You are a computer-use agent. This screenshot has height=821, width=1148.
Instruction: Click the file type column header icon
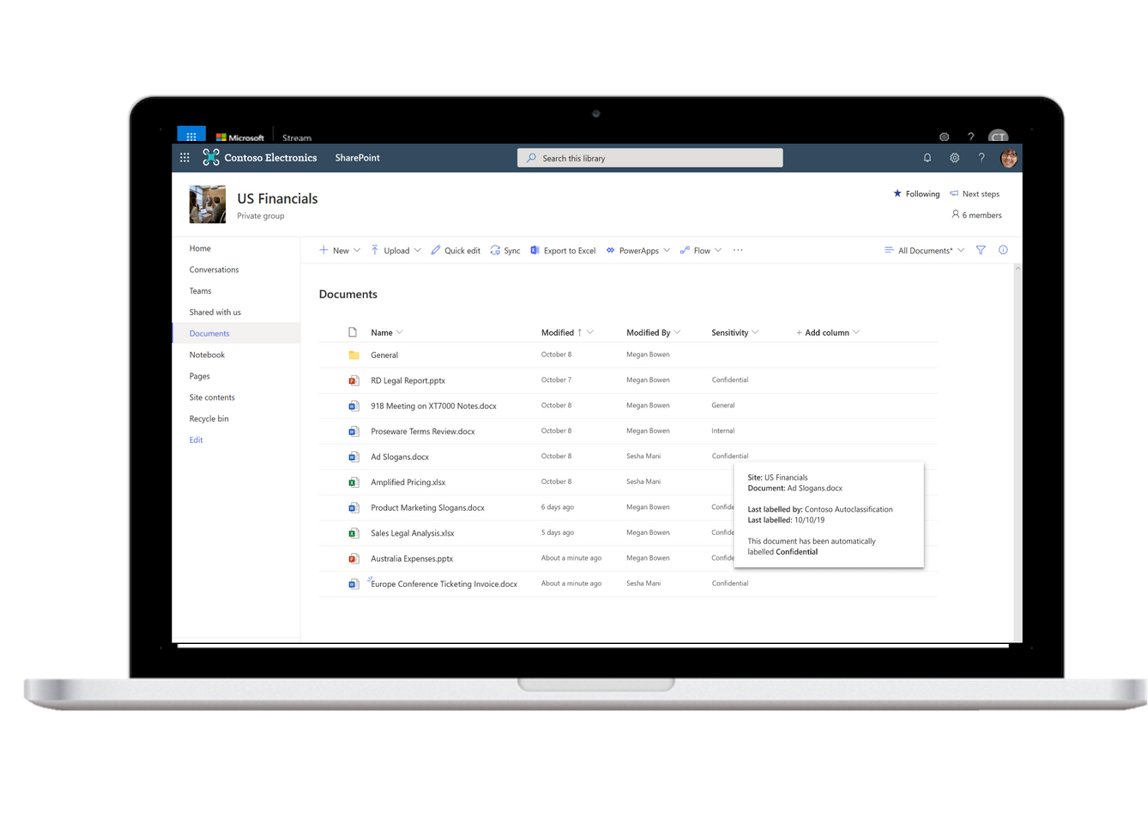(x=352, y=333)
